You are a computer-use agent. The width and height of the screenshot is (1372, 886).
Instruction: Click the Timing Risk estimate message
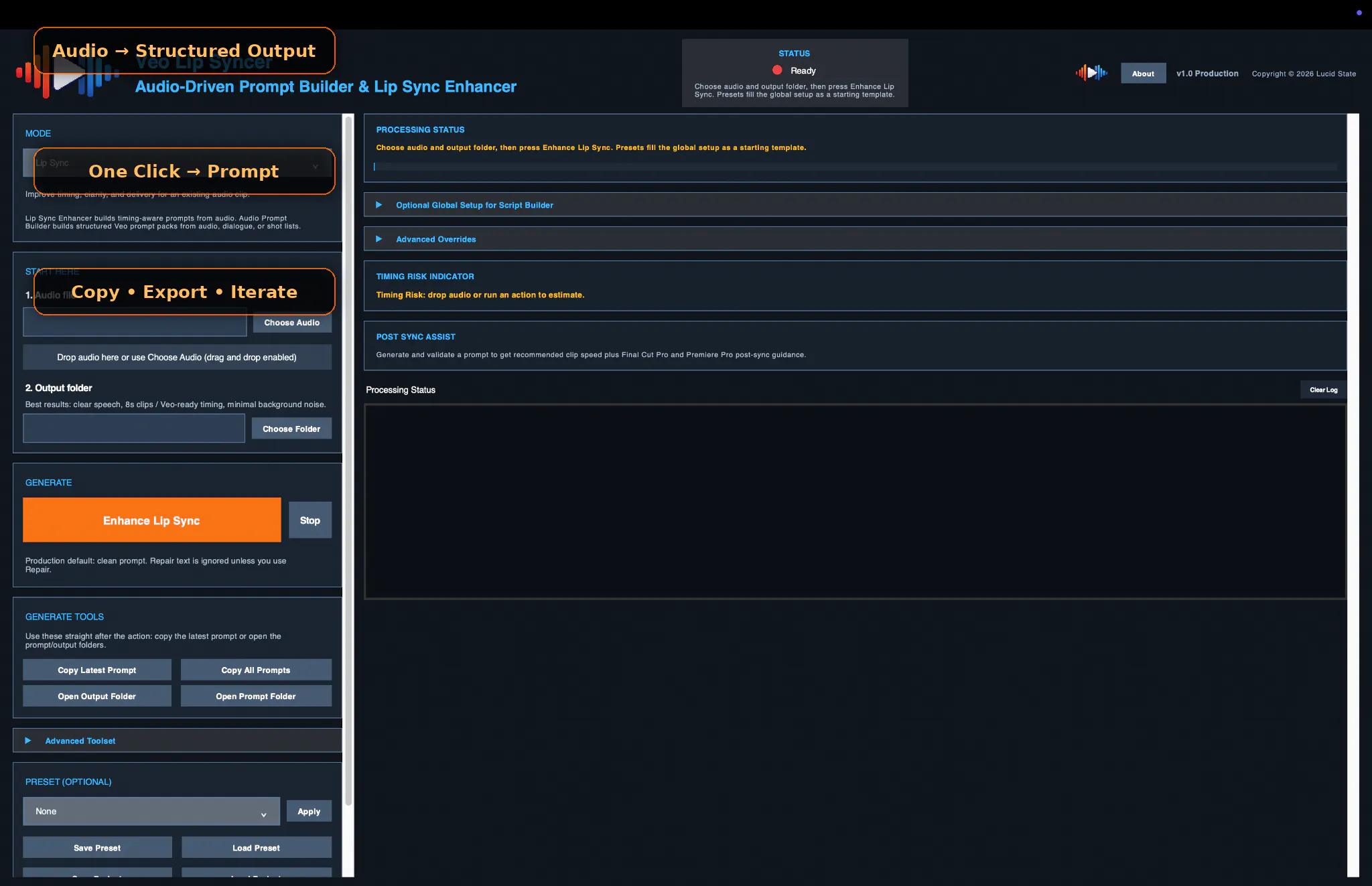(x=480, y=295)
